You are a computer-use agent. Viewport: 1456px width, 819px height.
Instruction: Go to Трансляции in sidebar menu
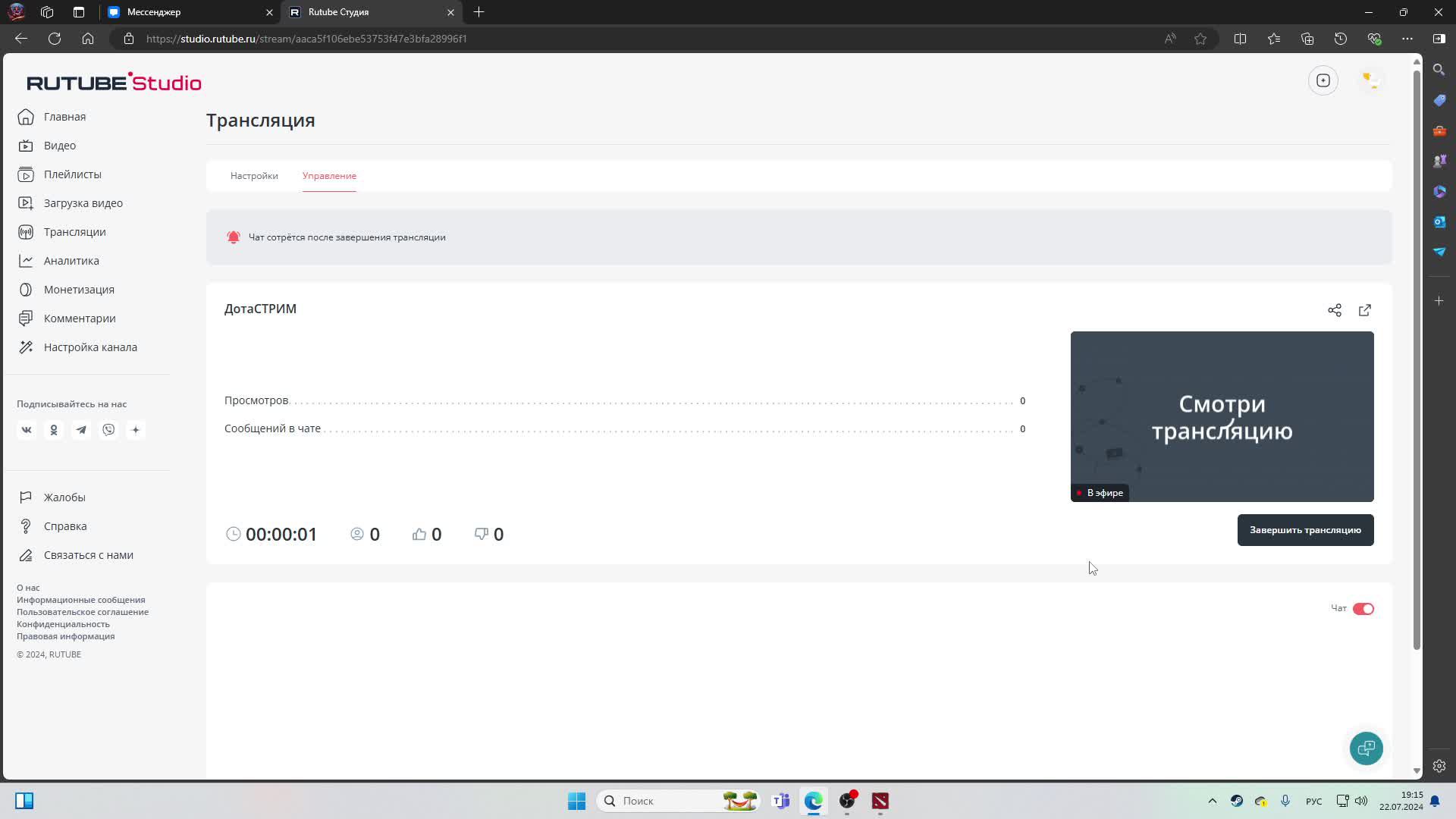point(74,232)
